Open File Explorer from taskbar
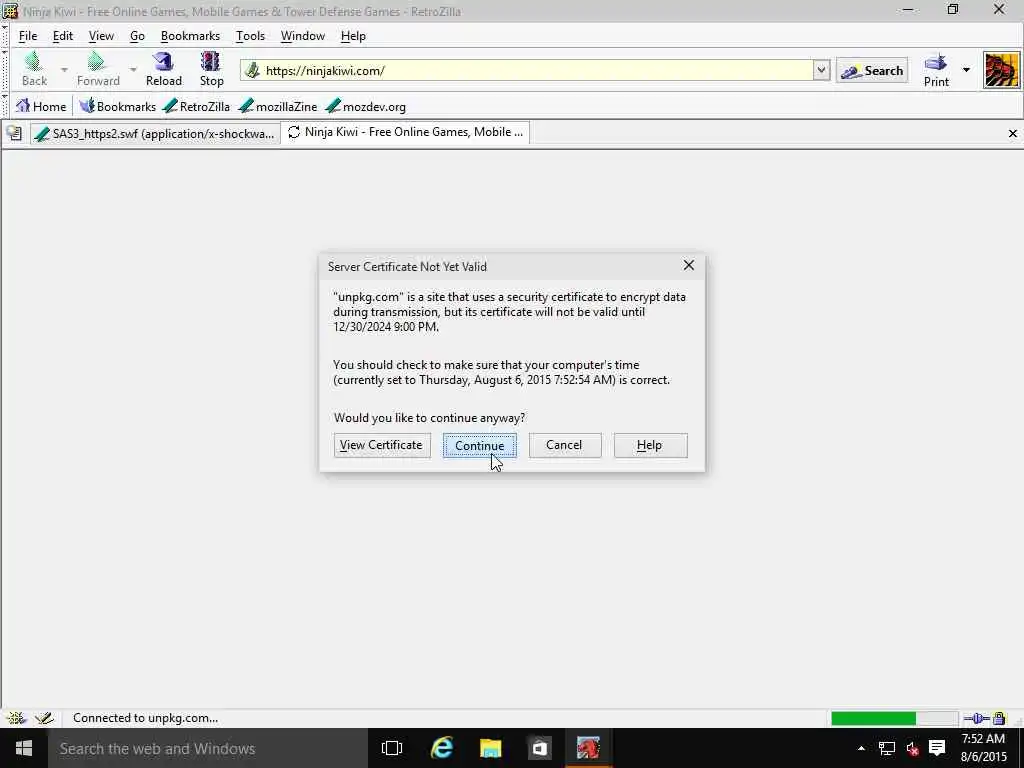The height and width of the screenshot is (768, 1024). 490,748
